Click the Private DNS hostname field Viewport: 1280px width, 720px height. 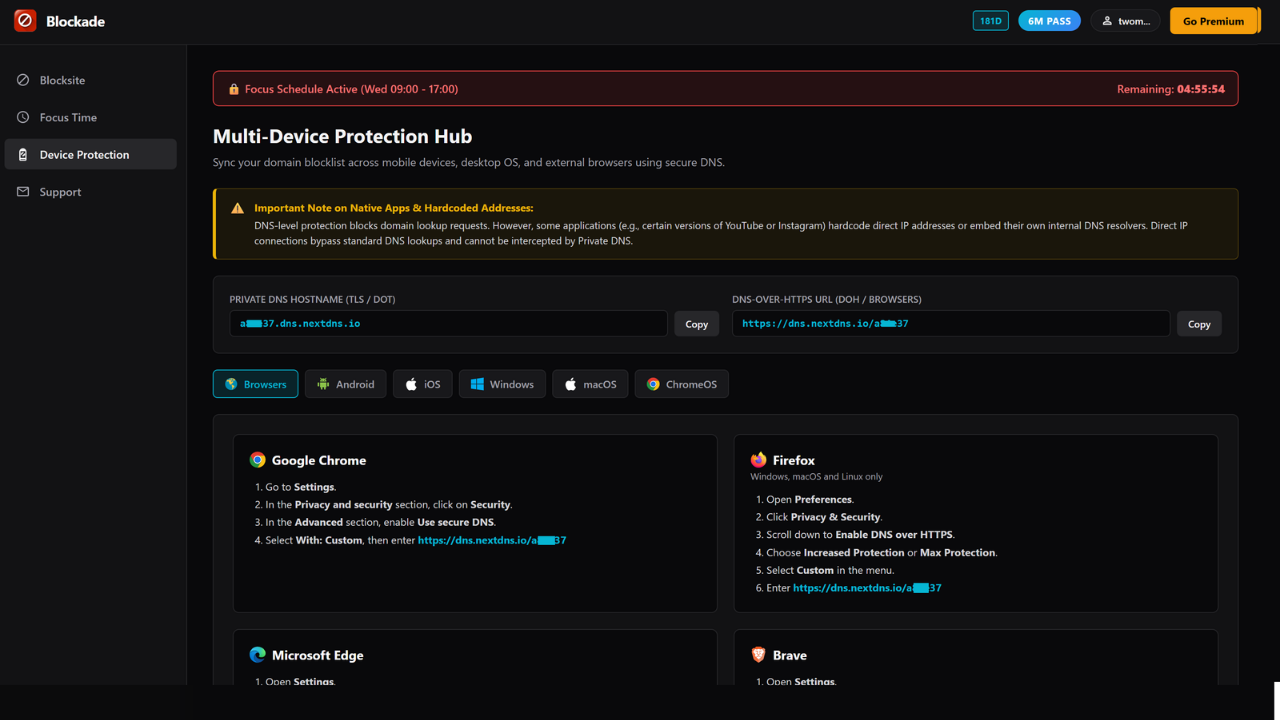[x=448, y=324]
